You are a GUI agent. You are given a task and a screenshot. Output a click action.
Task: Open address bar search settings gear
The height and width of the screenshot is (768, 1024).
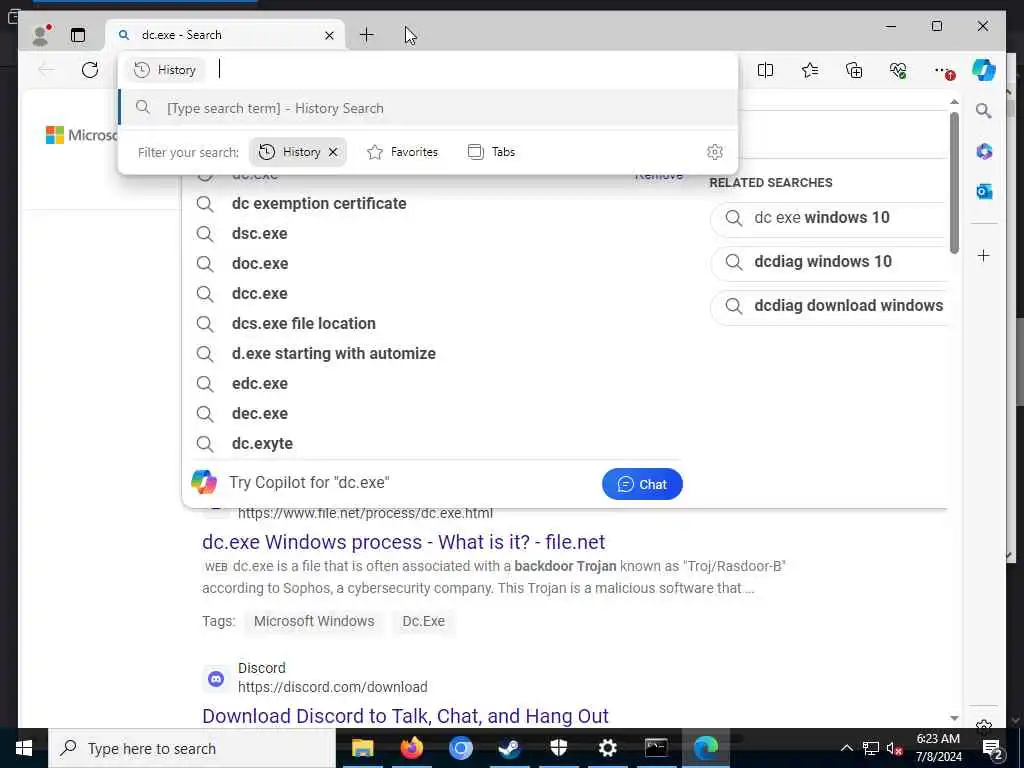715,152
